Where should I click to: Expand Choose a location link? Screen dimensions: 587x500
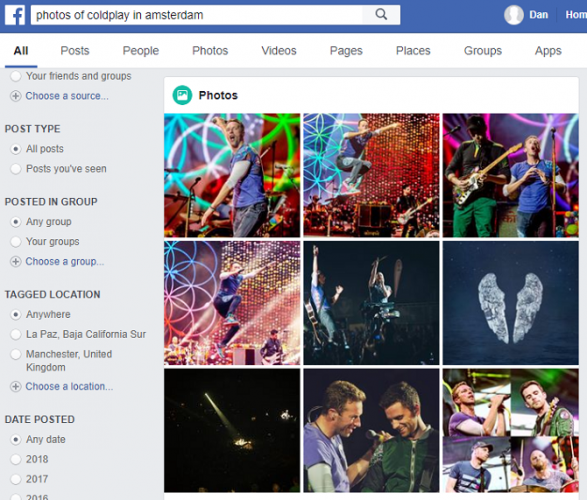tap(69, 387)
